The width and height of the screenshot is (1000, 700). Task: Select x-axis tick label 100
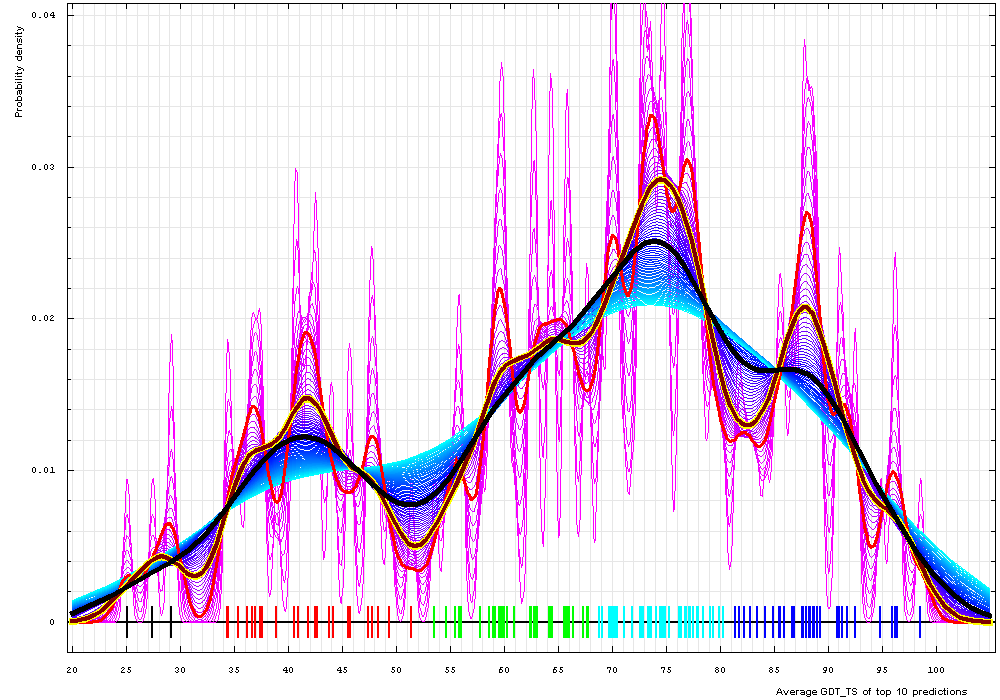click(x=936, y=667)
